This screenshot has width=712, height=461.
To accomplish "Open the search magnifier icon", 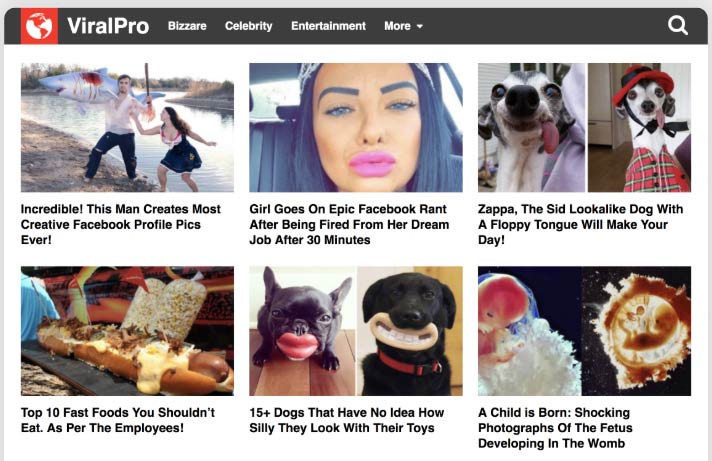I will click(677, 25).
